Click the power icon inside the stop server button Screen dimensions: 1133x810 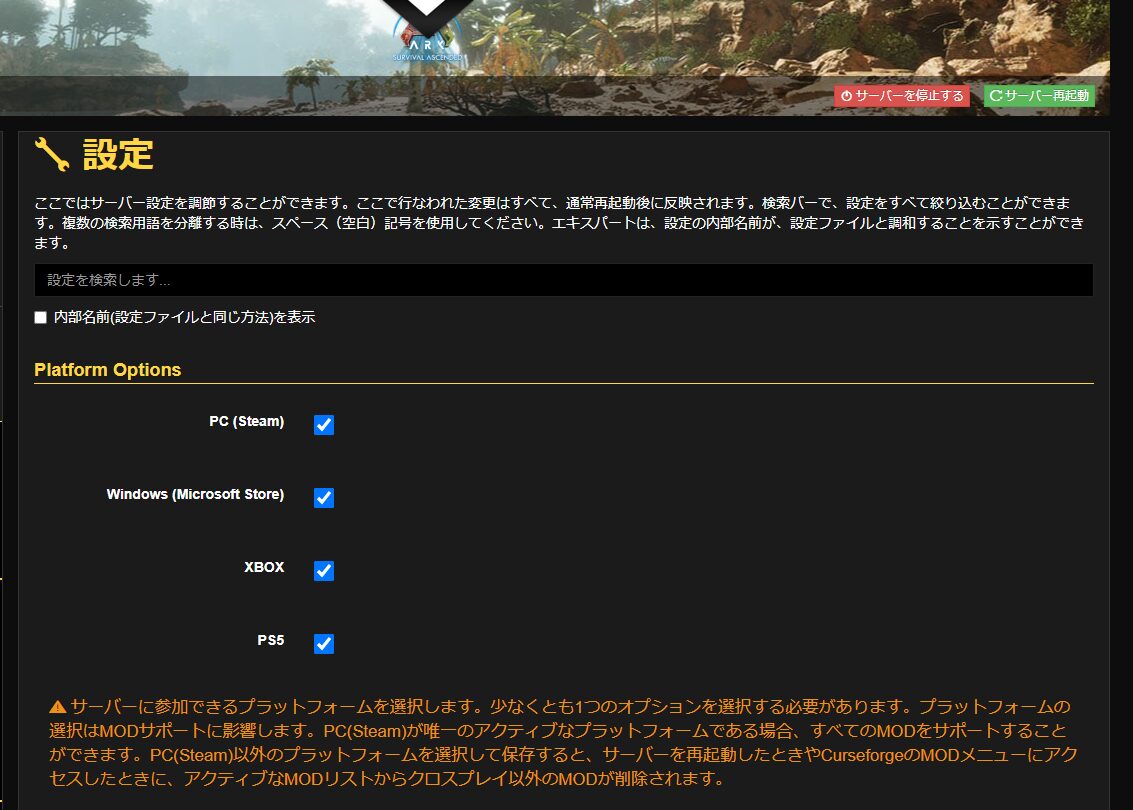point(848,96)
